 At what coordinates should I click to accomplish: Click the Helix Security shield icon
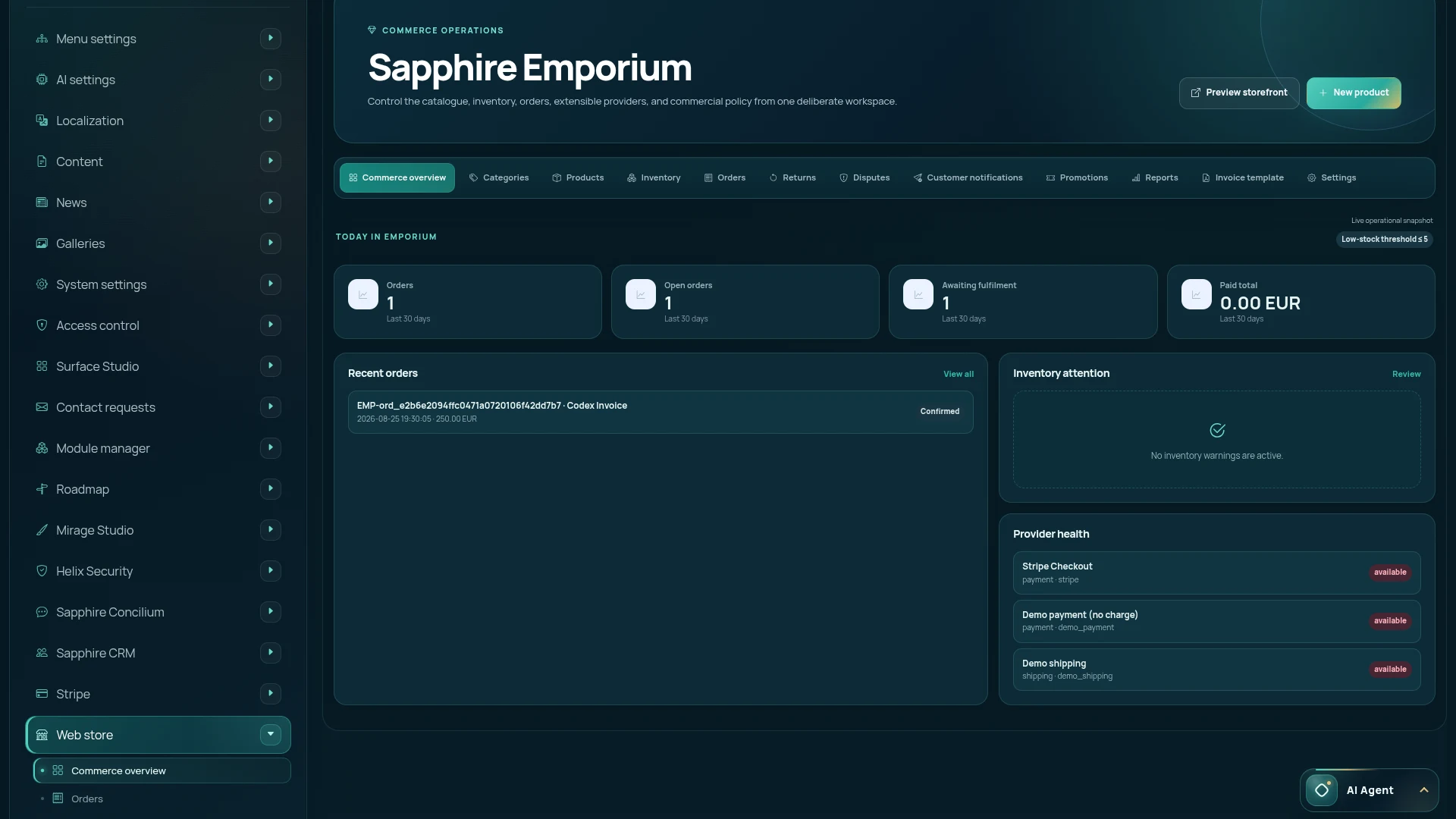[x=42, y=571]
